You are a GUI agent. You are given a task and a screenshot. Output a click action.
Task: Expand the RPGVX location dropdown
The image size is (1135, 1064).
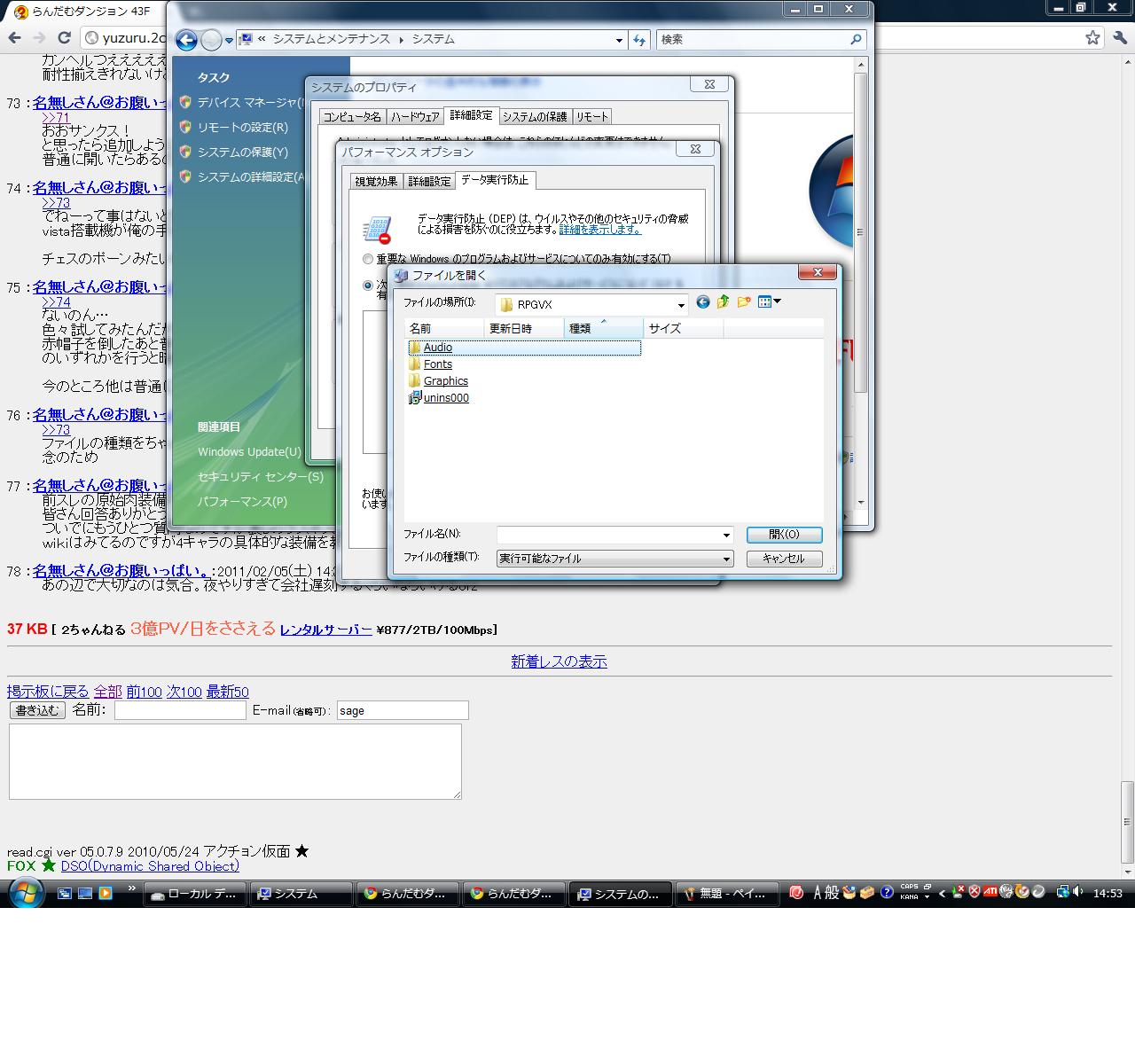(680, 305)
